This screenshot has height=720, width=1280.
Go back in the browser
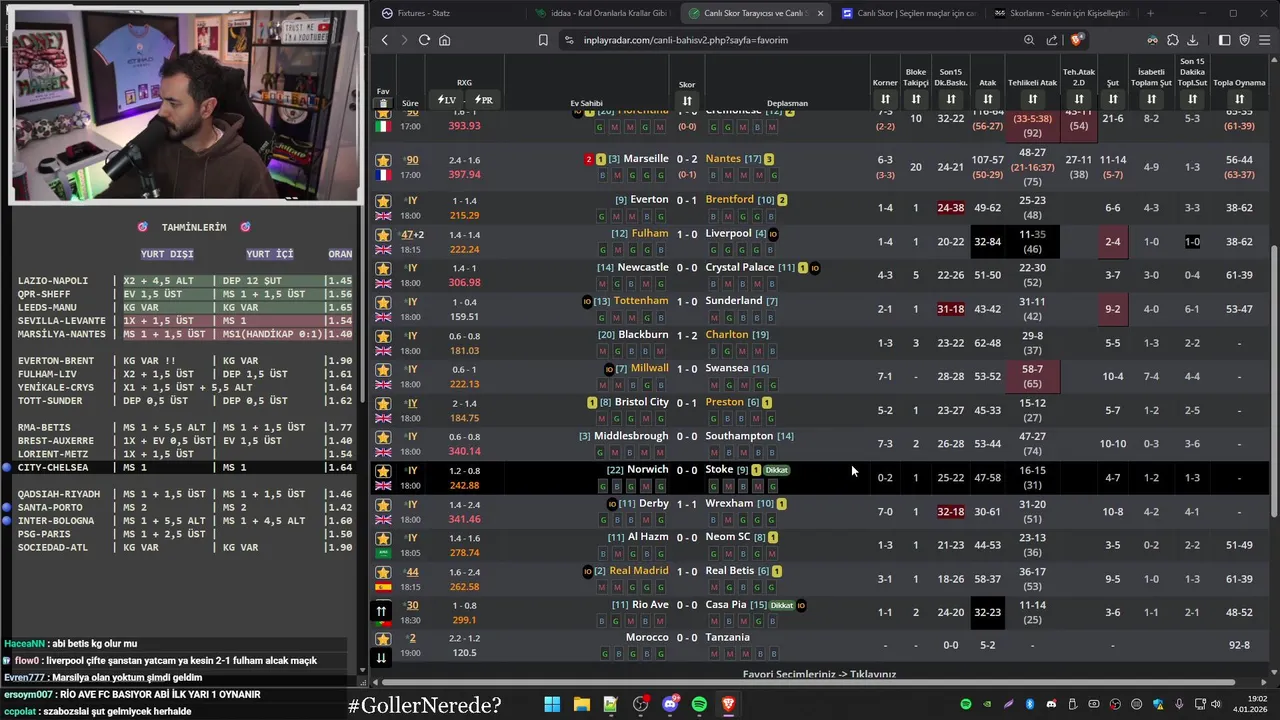385,40
